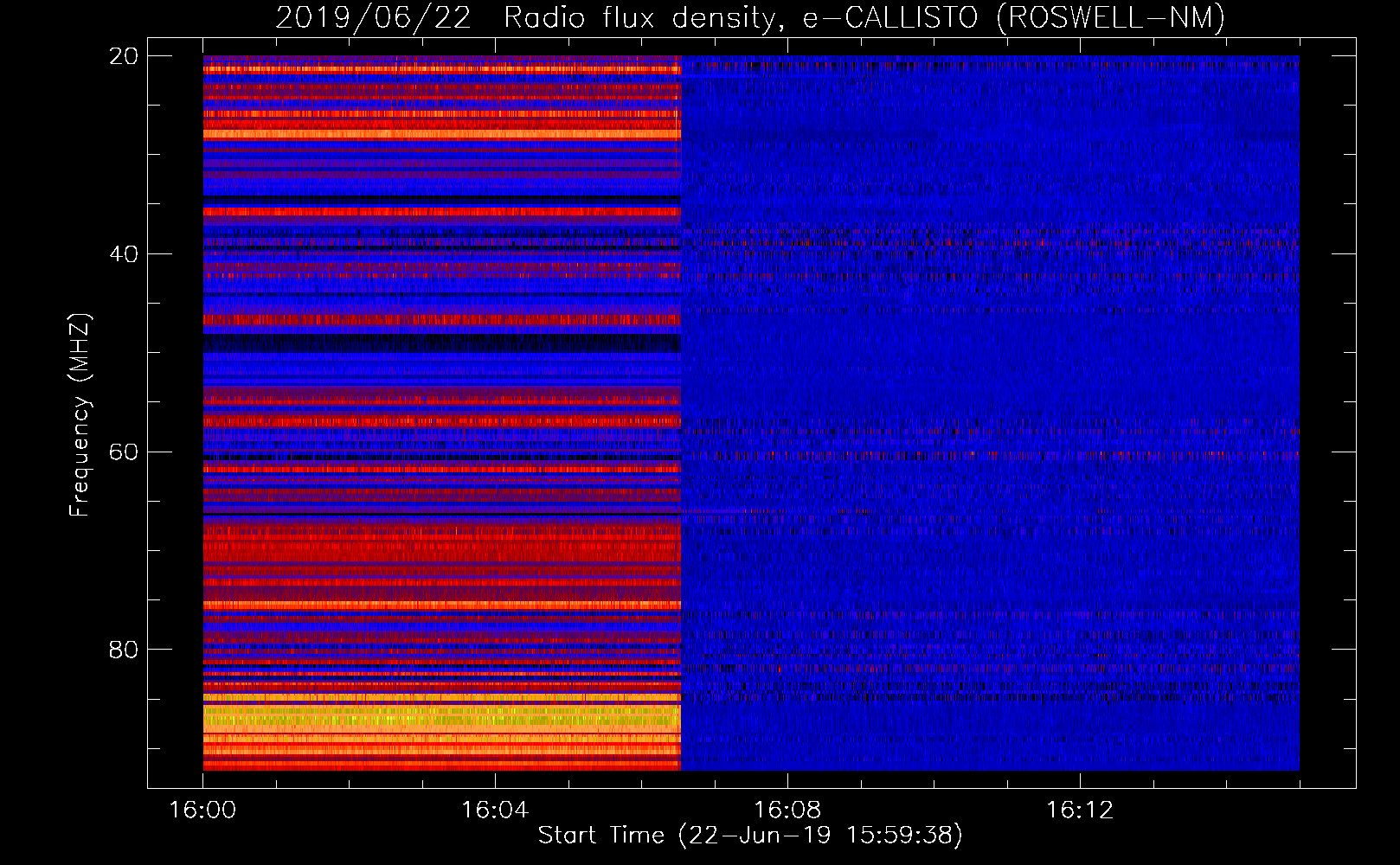The image size is (1400, 865).
Task: Click the 16:12 time axis label
Action: pyautogui.click(x=1080, y=811)
